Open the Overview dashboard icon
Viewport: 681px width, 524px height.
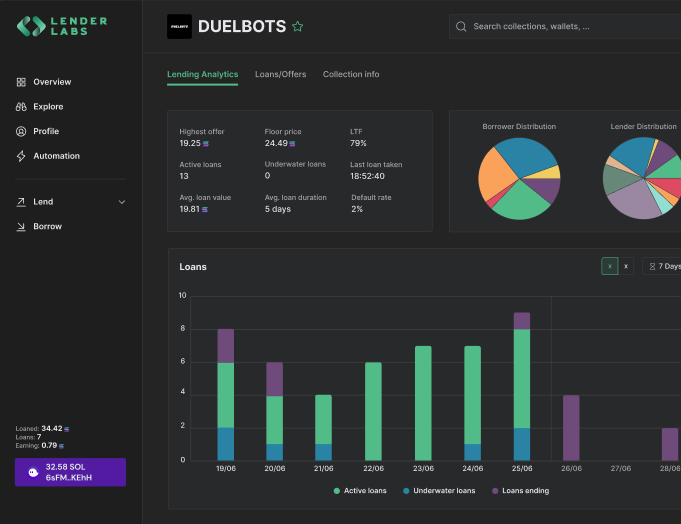(22, 82)
